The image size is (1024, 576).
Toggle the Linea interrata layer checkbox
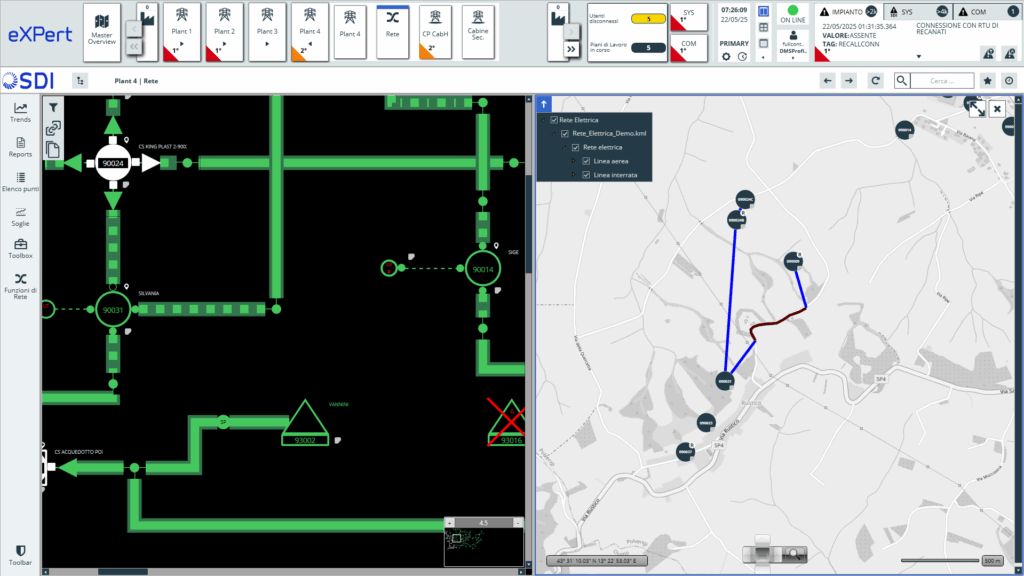[588, 175]
